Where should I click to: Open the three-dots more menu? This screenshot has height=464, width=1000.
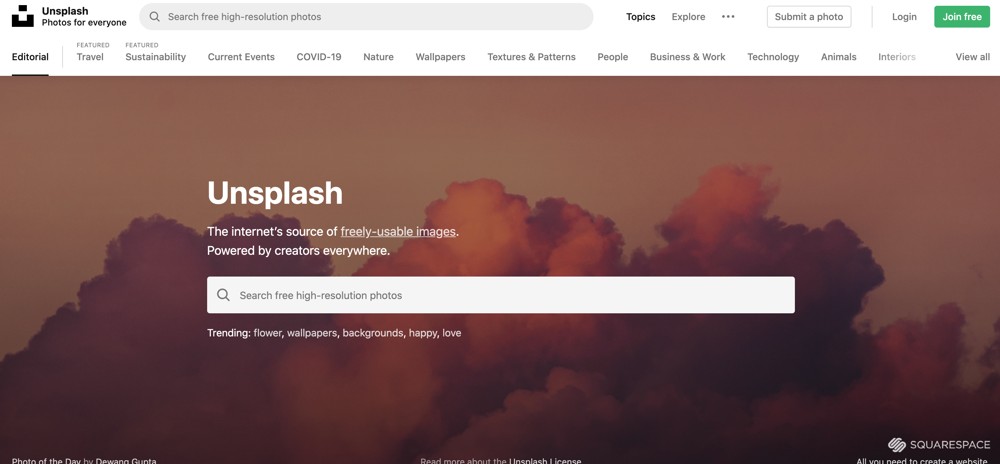(x=728, y=17)
